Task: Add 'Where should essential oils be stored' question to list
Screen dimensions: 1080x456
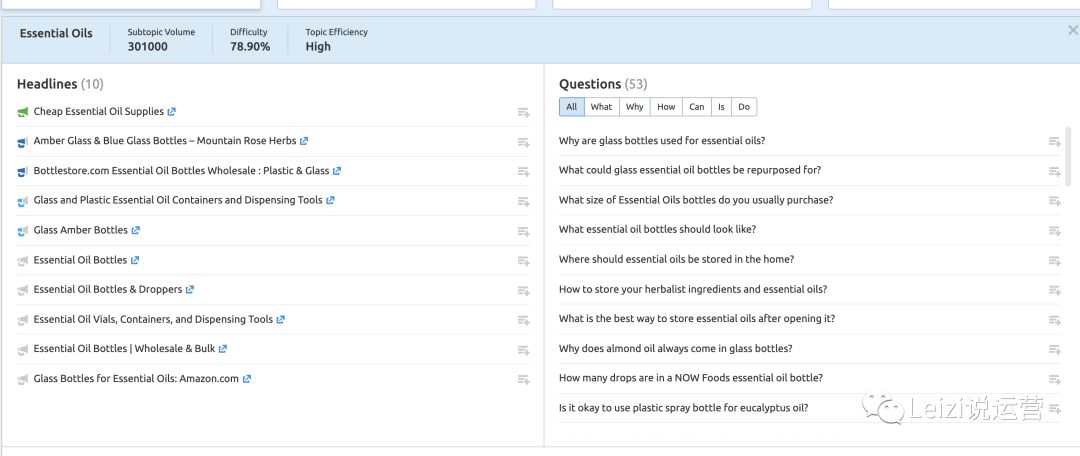Action: pyautogui.click(x=1055, y=260)
